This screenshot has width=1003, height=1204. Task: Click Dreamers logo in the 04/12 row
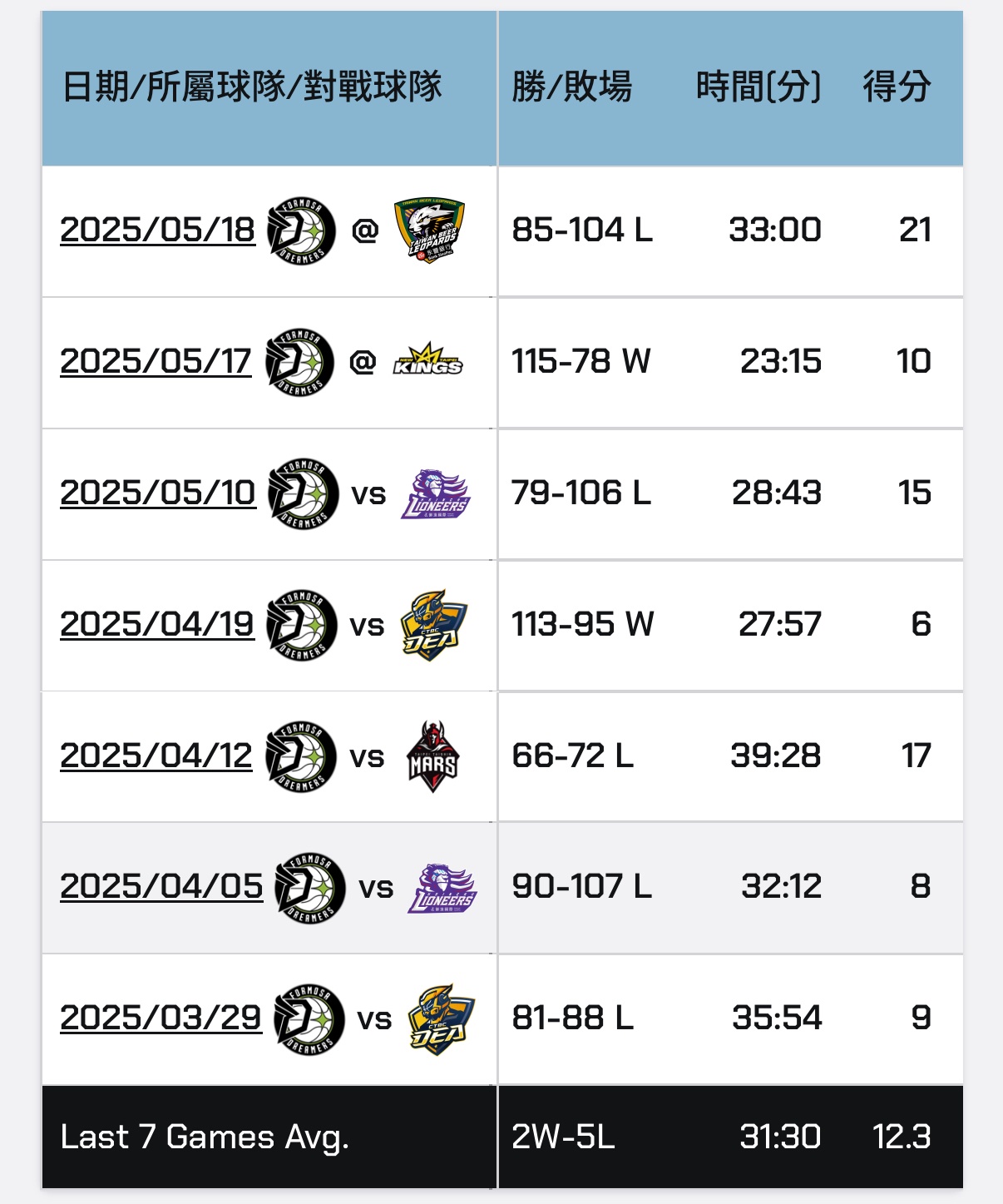300,757
